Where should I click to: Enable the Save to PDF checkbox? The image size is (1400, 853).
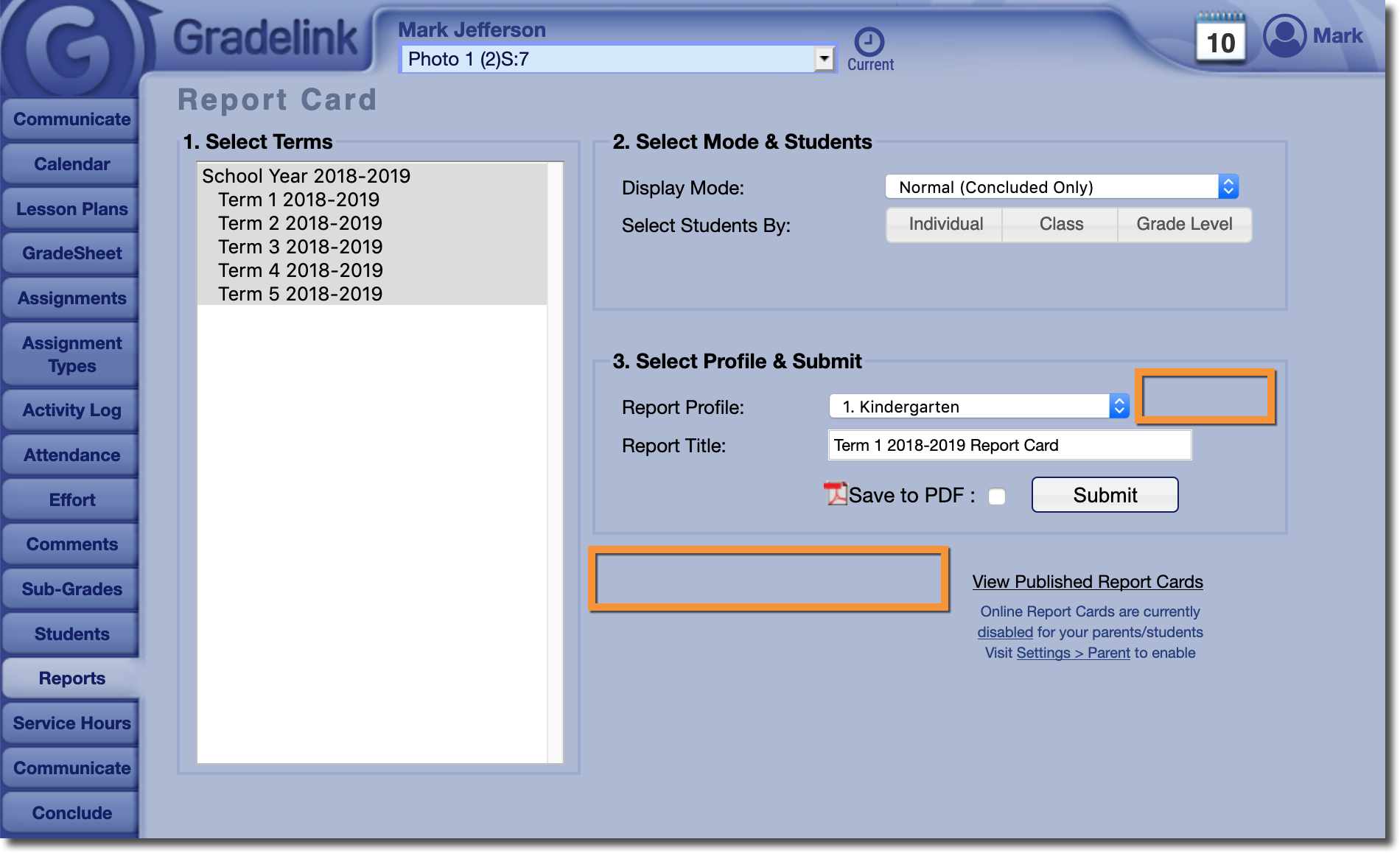click(997, 496)
